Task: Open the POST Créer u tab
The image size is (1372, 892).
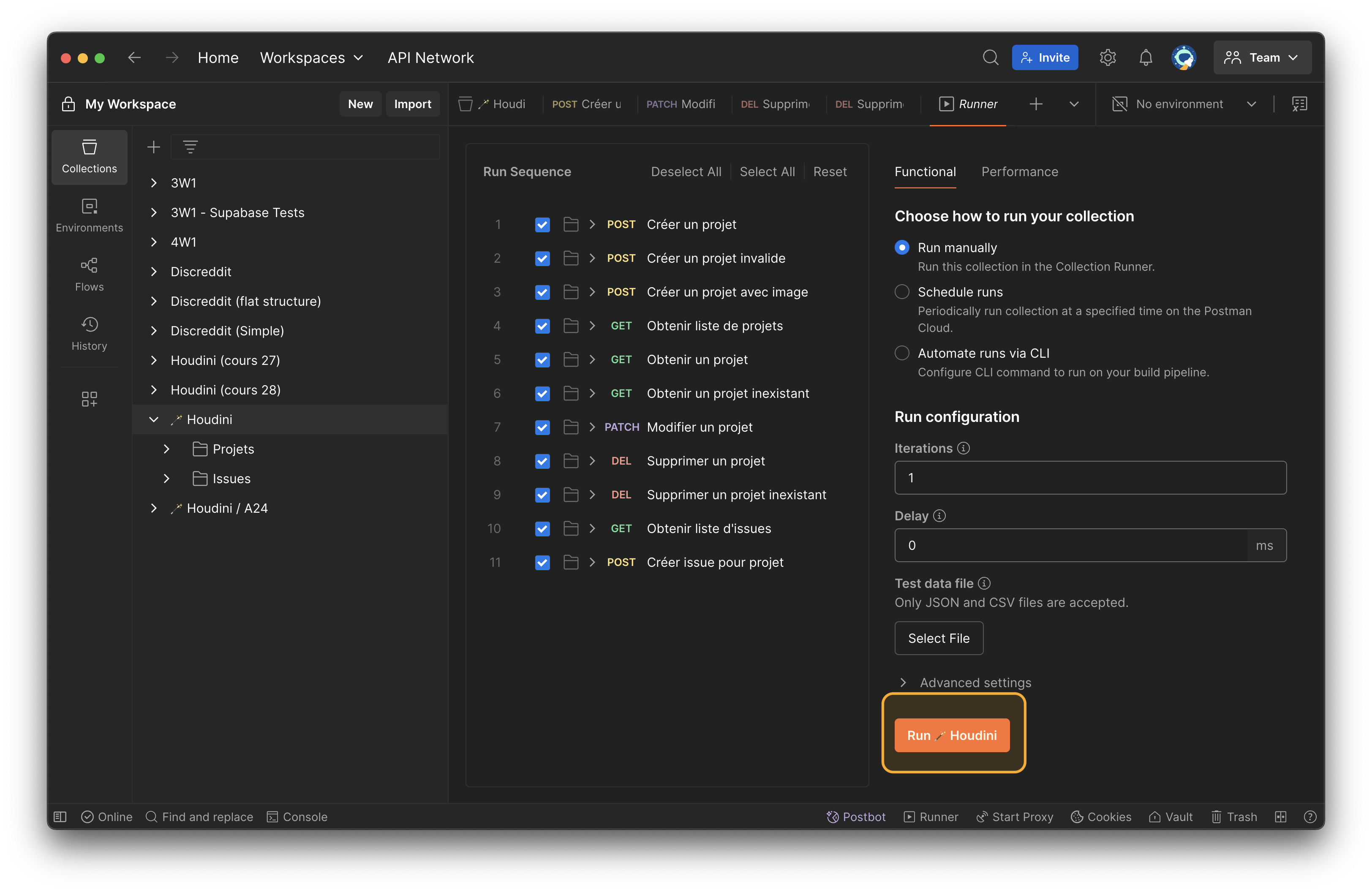Action: point(586,104)
